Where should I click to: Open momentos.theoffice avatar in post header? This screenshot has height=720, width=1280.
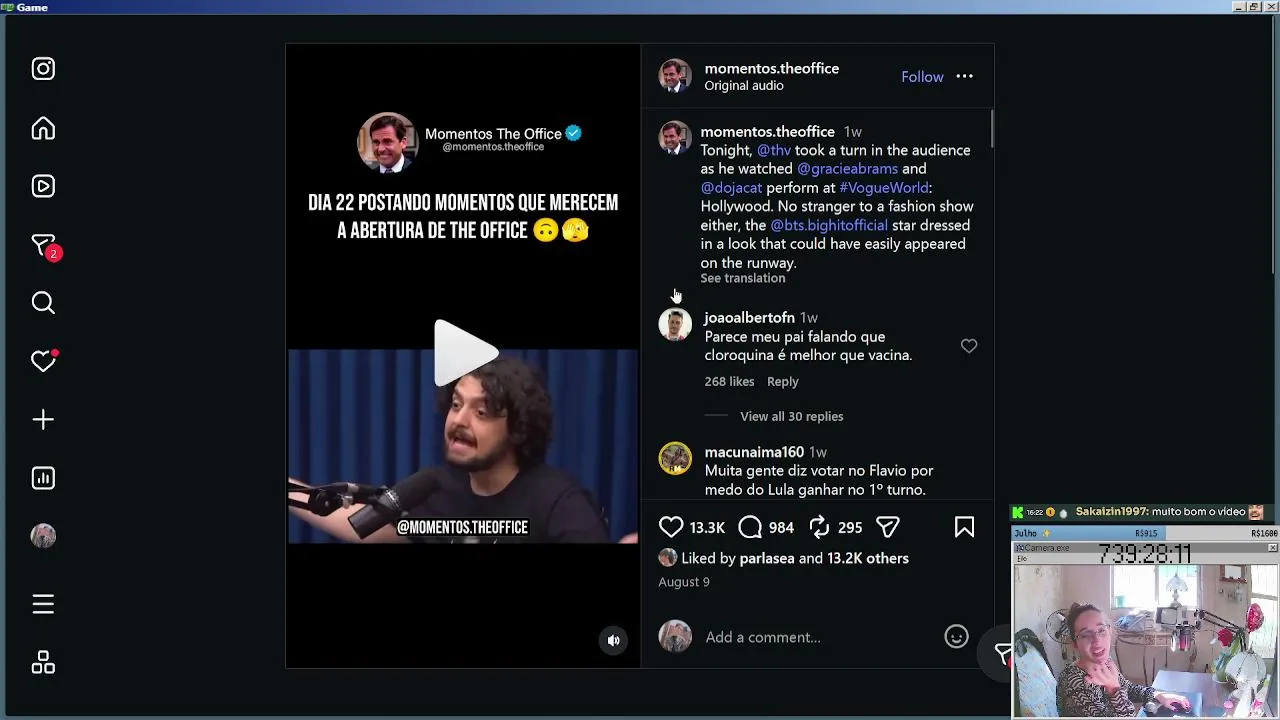(x=675, y=76)
